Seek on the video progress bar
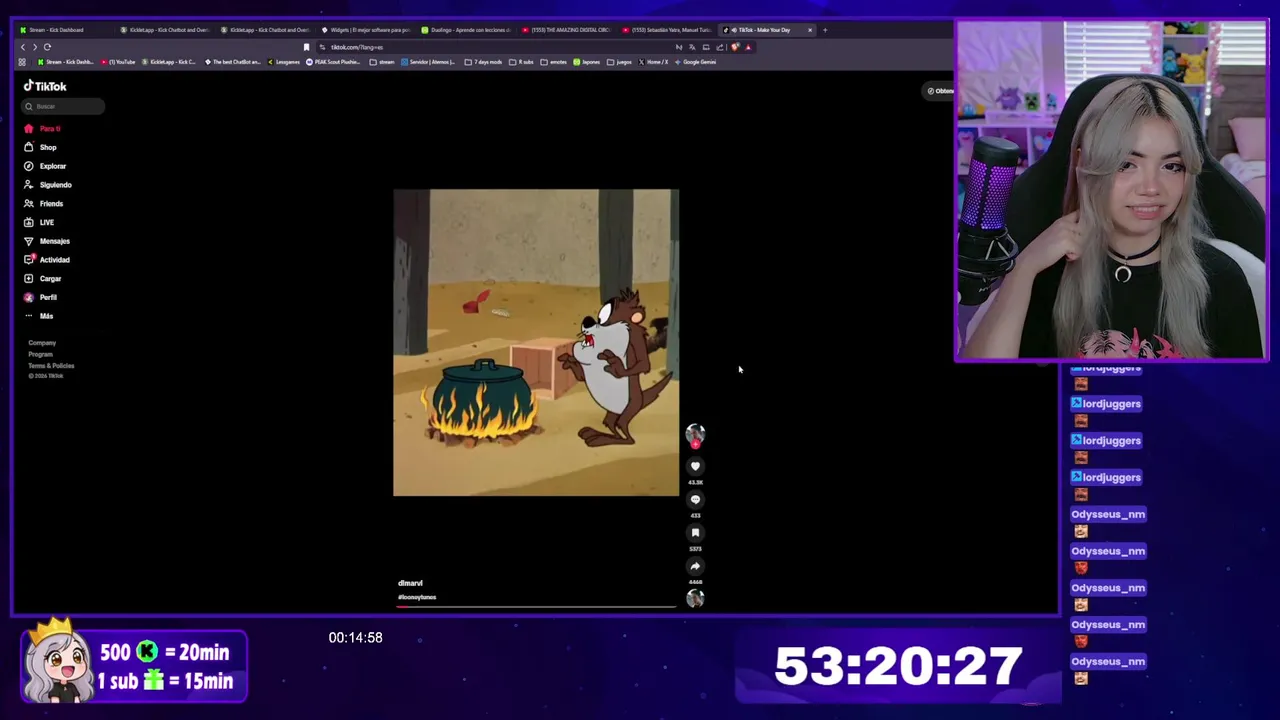1280x720 pixels. click(x=536, y=606)
